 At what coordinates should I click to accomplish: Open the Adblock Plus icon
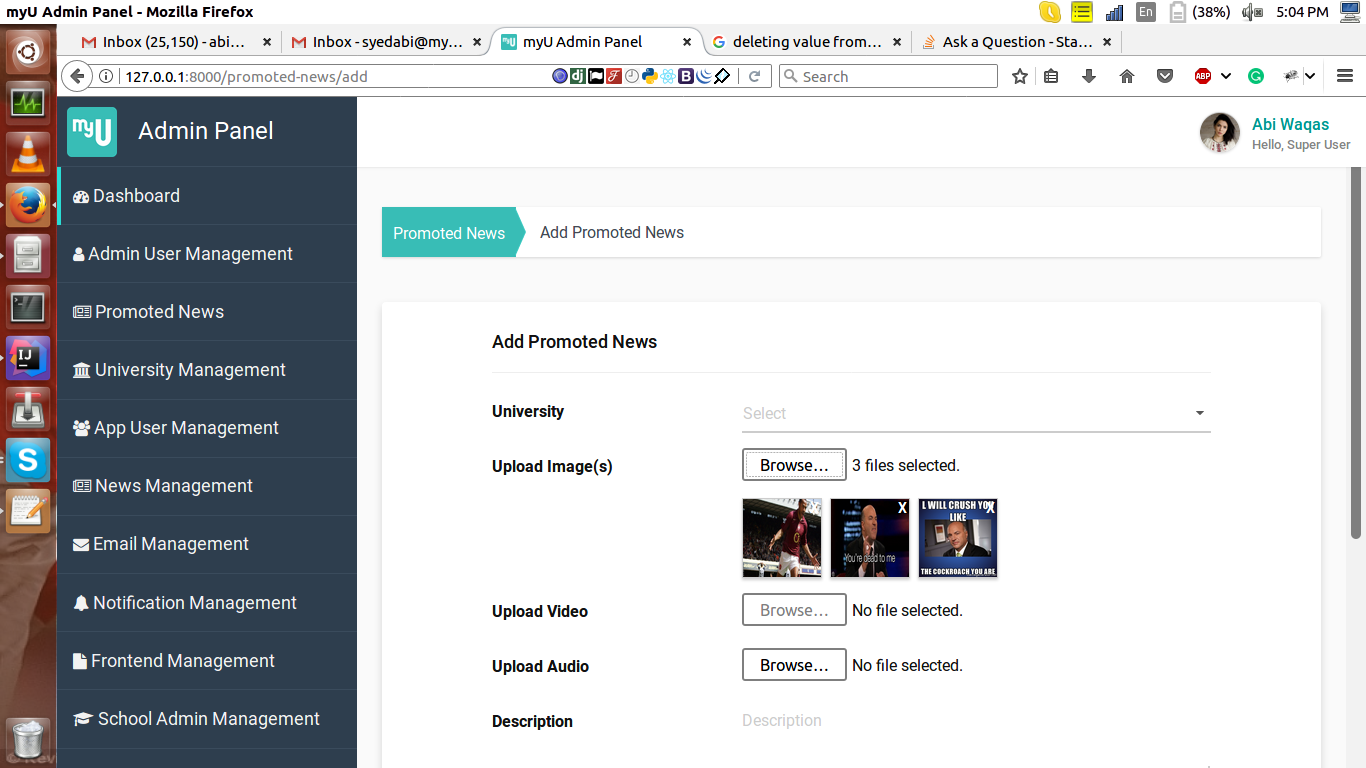[x=1203, y=76]
